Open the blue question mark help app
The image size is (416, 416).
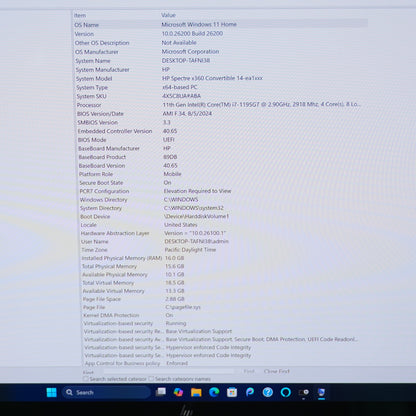tap(268, 392)
